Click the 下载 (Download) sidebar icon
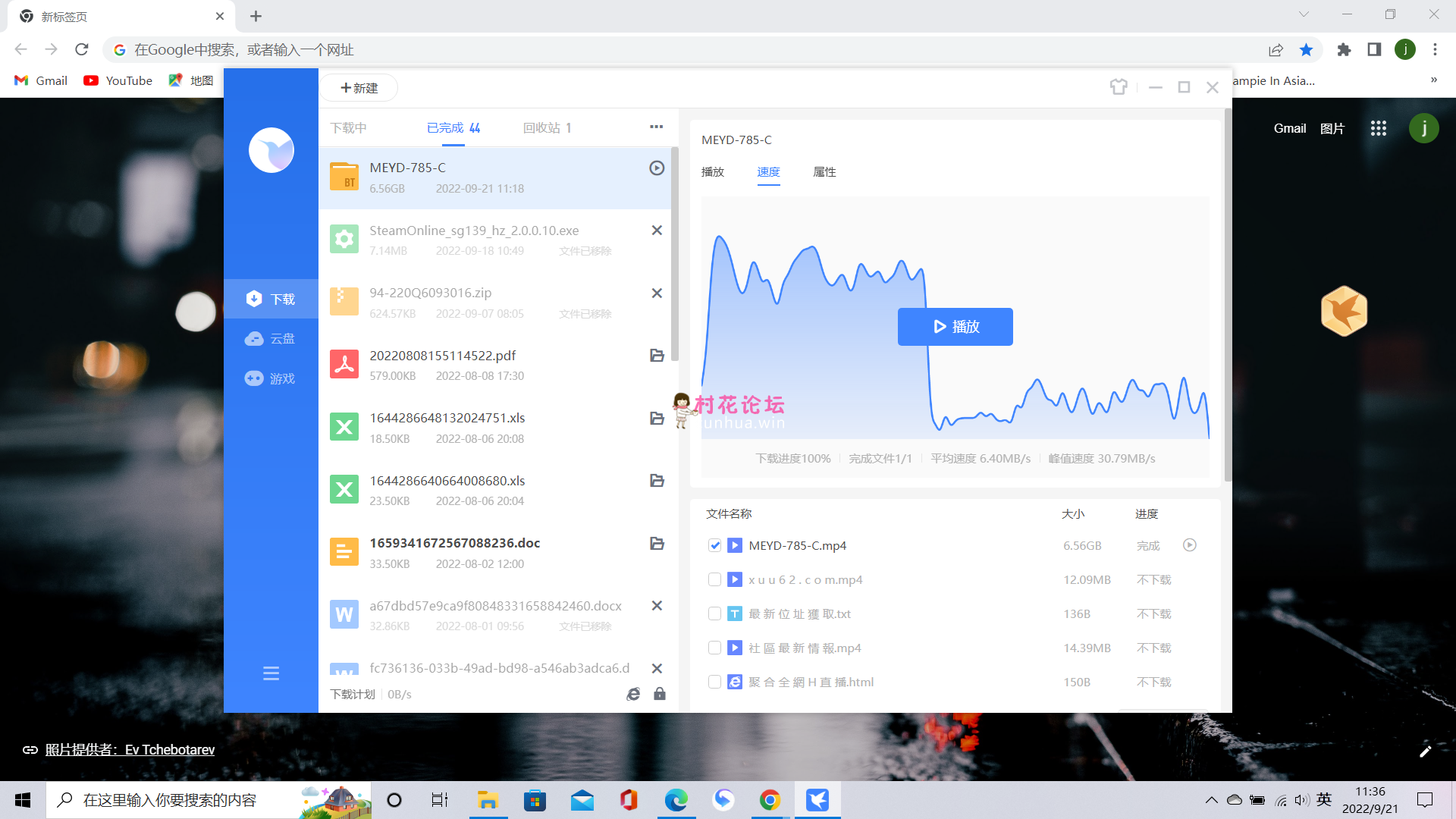 270,298
